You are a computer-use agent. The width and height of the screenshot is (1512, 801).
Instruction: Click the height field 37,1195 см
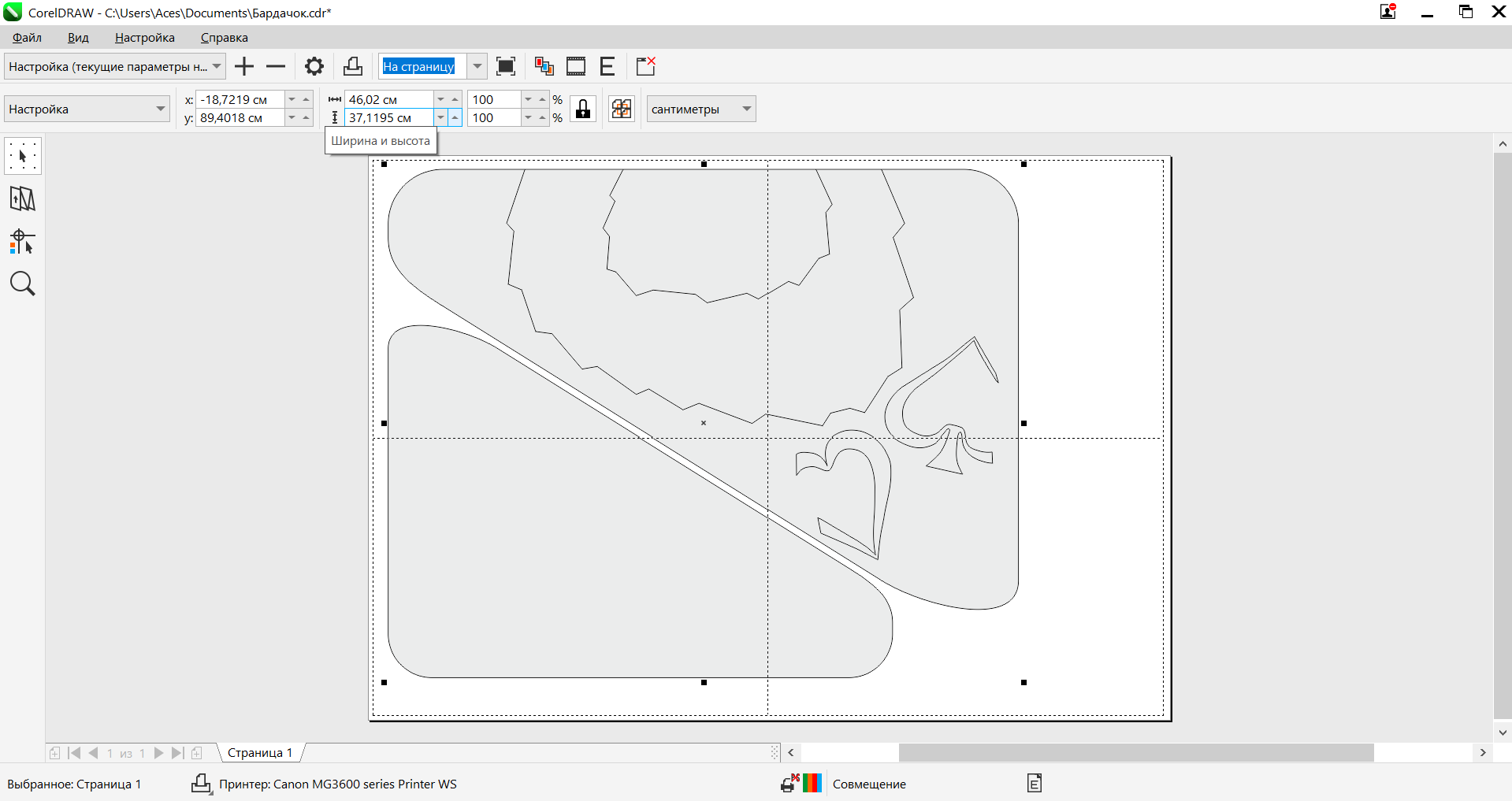click(x=388, y=117)
